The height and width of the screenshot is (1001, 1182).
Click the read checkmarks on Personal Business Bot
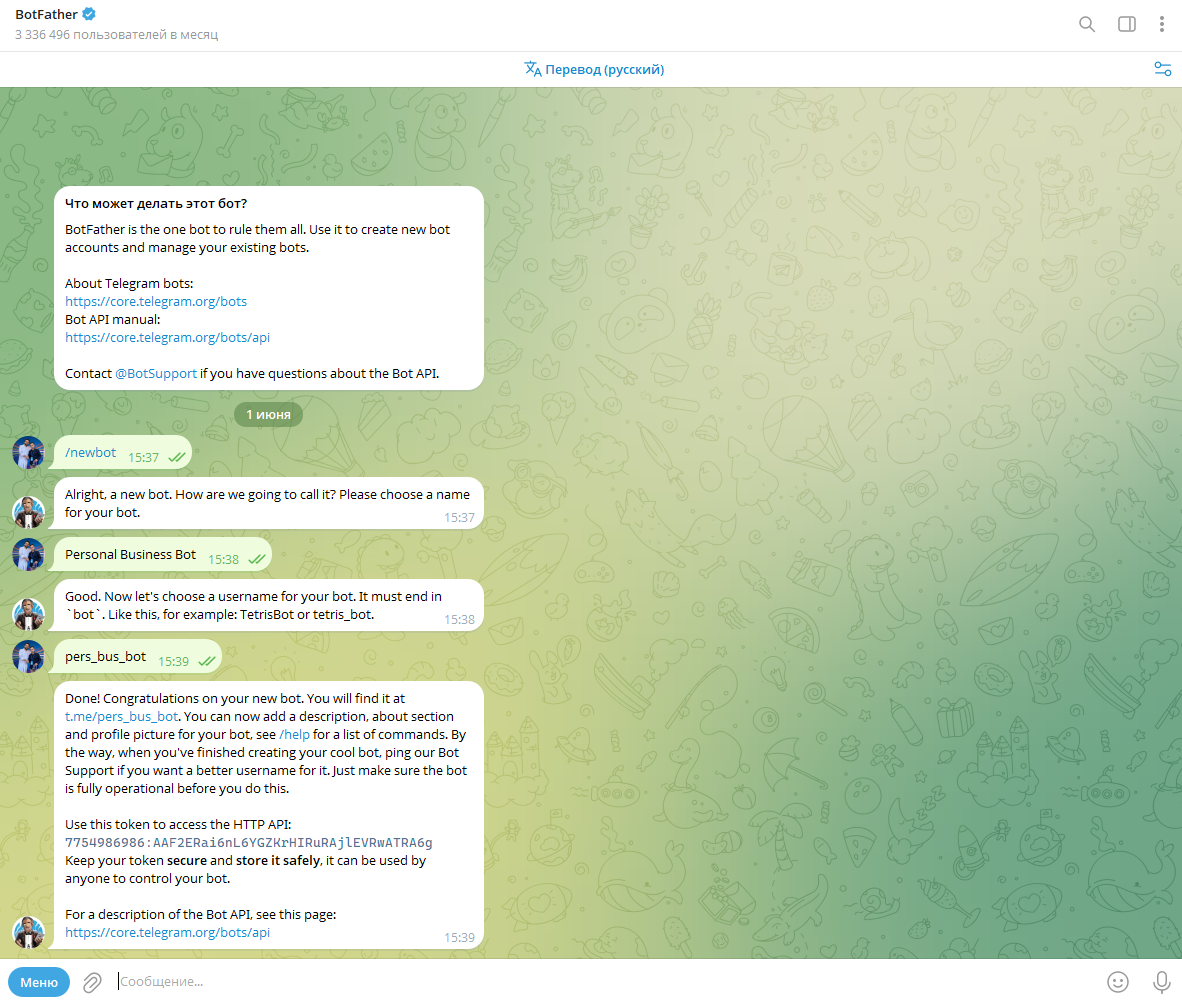click(x=257, y=559)
